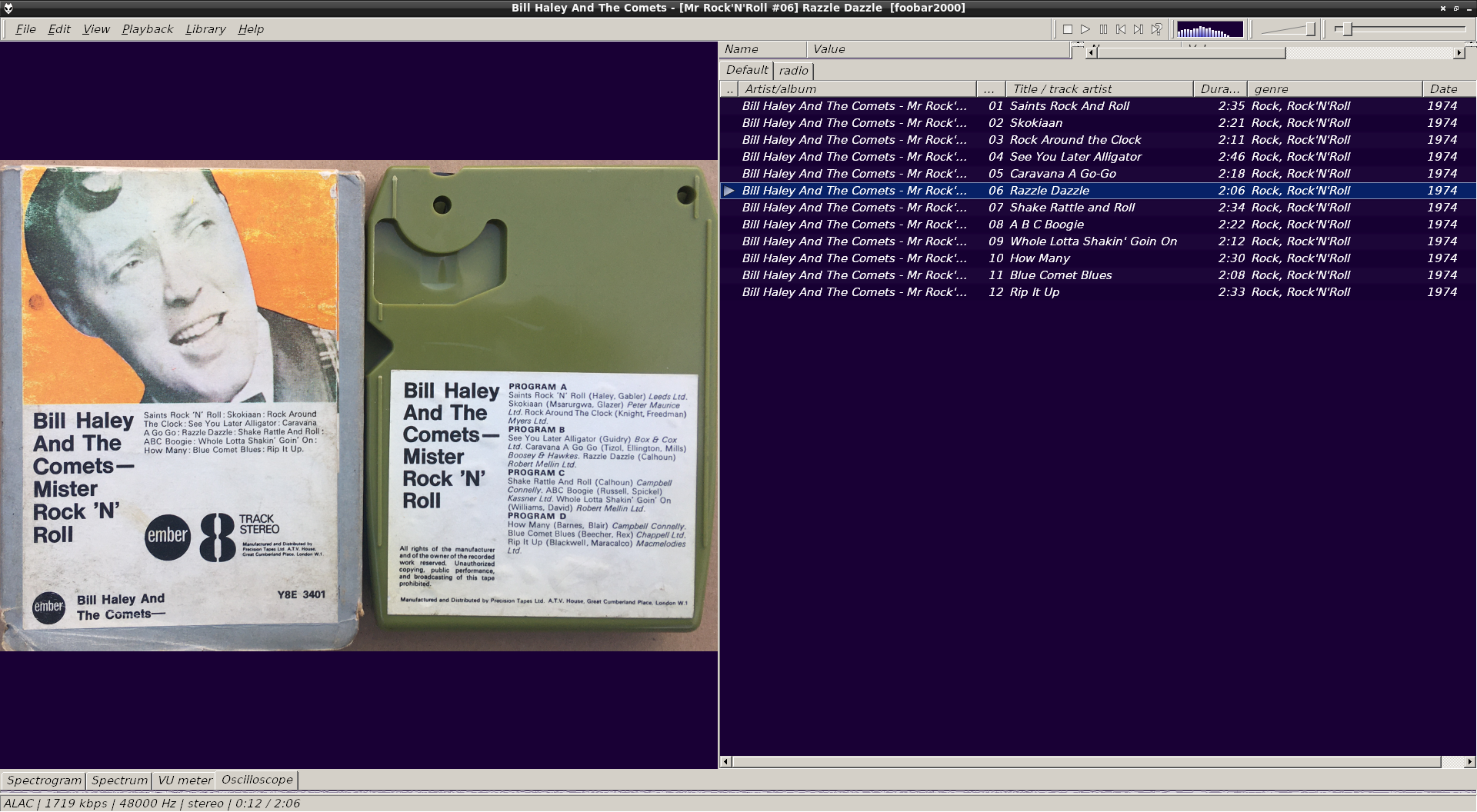Select track 08 A B C Boogie
Viewport: 1477px width, 812px height.
[x=1098, y=225]
